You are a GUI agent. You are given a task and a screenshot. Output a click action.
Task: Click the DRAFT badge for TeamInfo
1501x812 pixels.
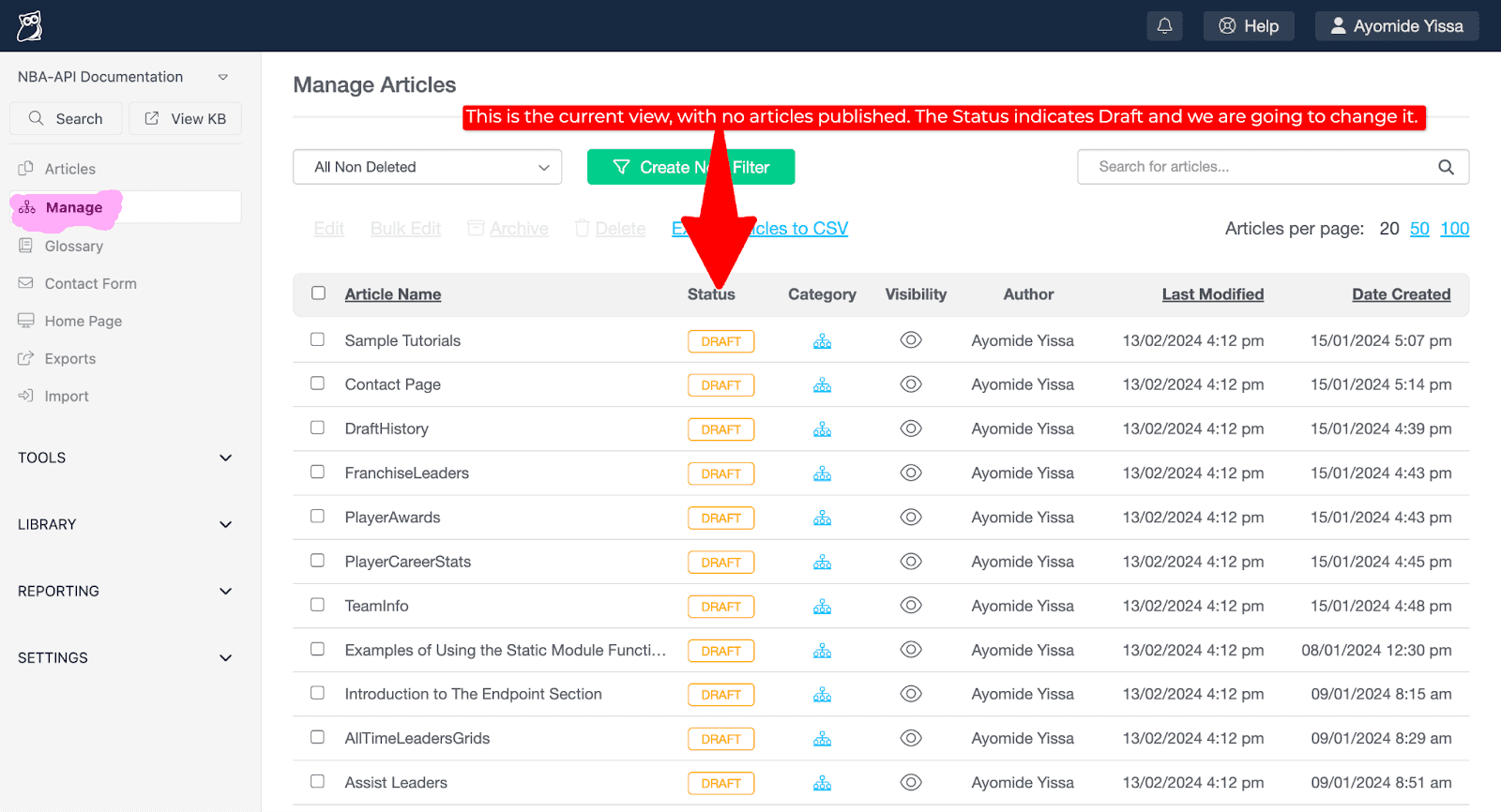point(720,607)
